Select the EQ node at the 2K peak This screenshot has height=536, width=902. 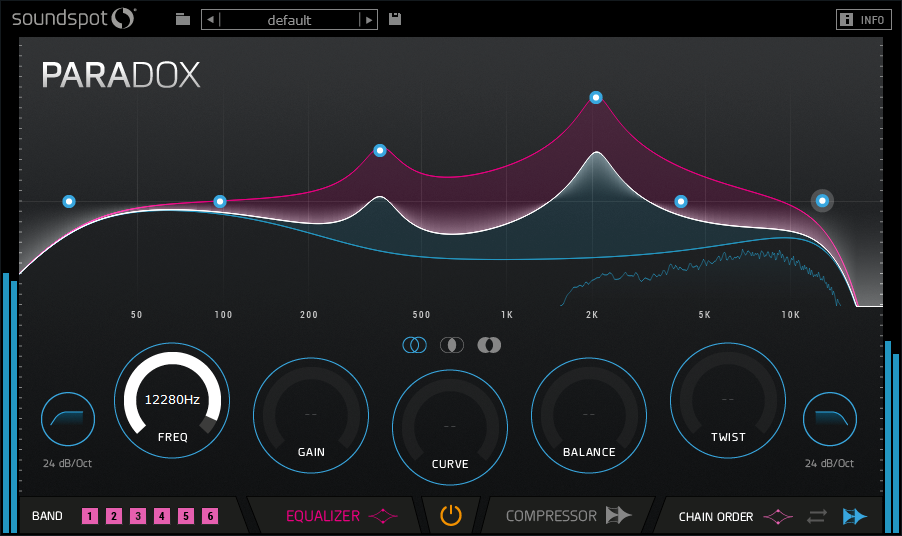[x=596, y=98]
